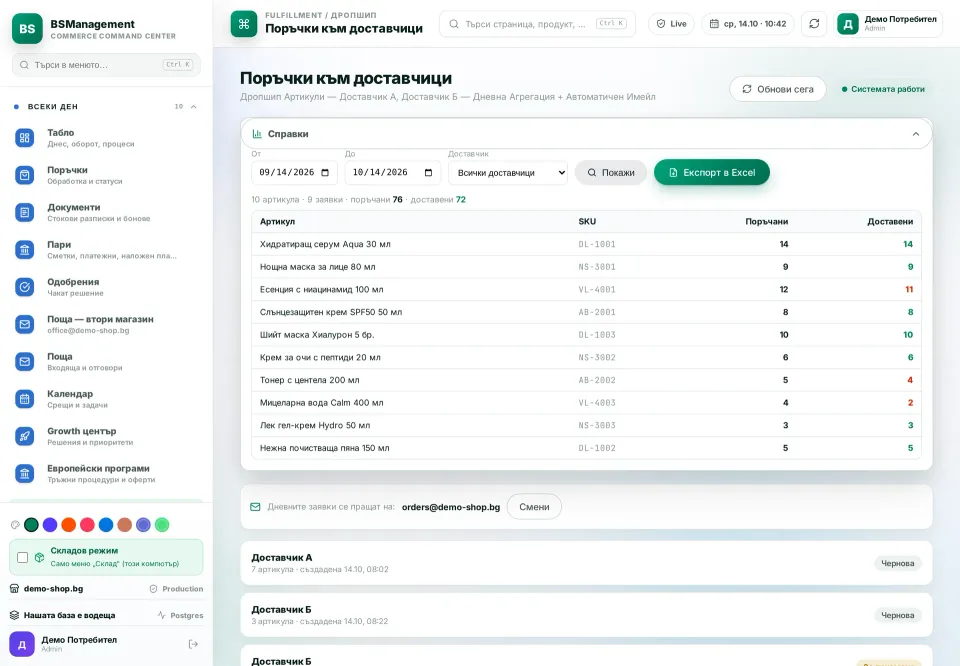The width and height of the screenshot is (960, 666).
Task: Select the dark green theme color swatch
Action: click(x=31, y=525)
